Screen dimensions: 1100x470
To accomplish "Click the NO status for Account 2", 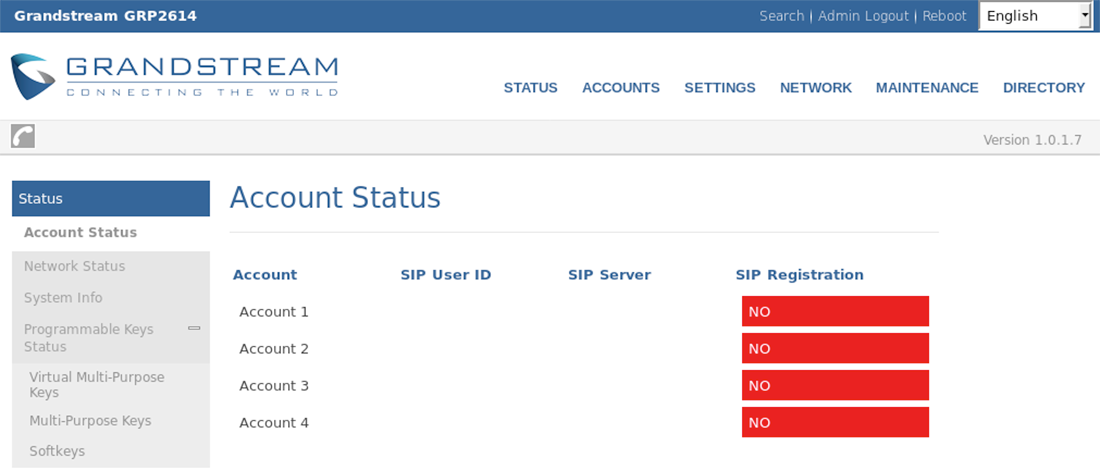I will tap(836, 349).
